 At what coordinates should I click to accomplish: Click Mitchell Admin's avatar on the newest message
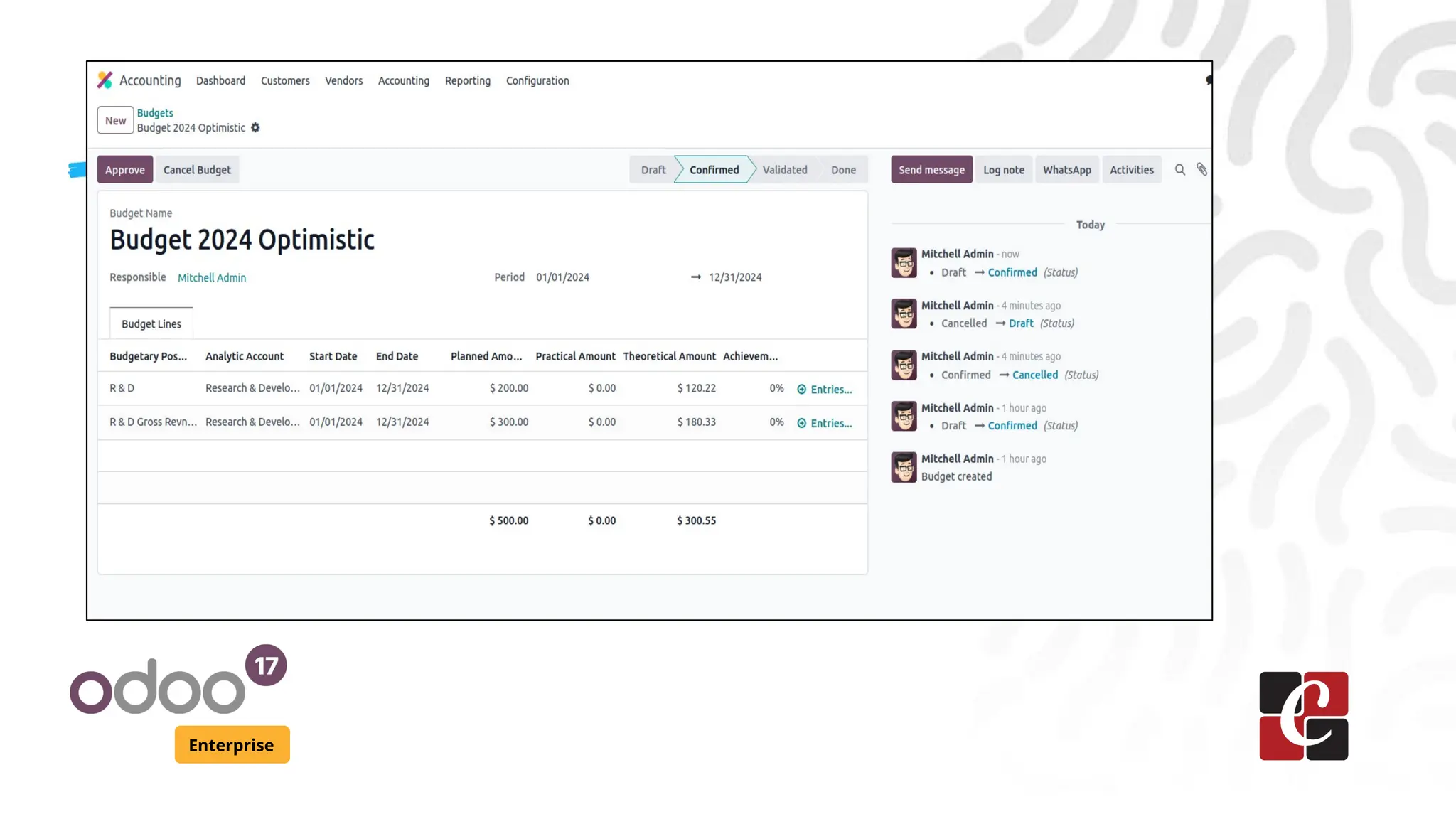[x=904, y=262]
